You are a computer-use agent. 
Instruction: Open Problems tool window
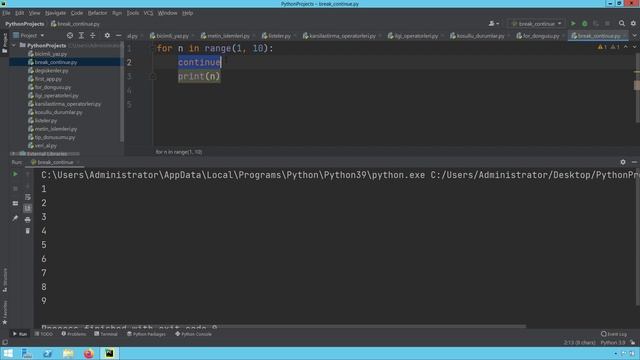[73, 334]
